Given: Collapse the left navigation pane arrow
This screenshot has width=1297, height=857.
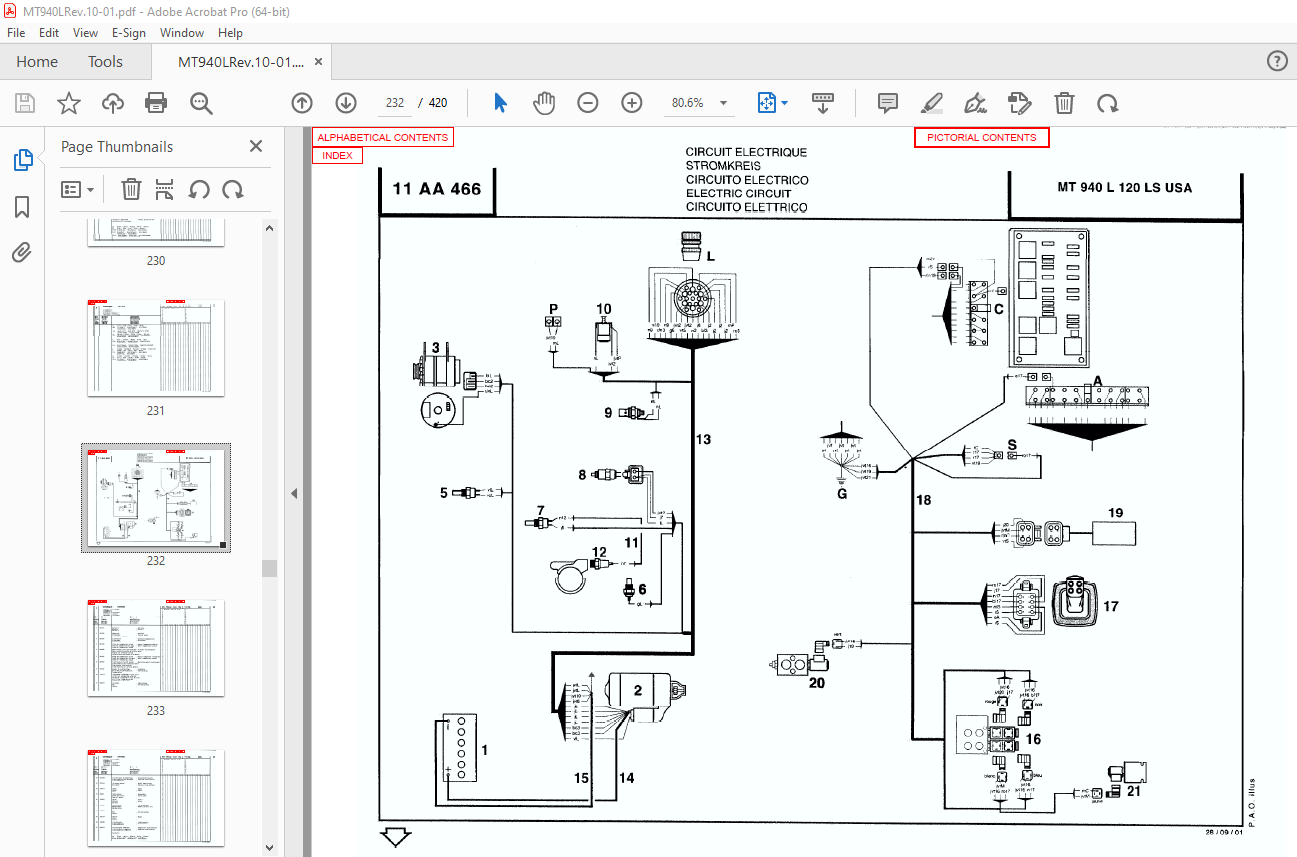Looking at the screenshot, I should 294,493.
